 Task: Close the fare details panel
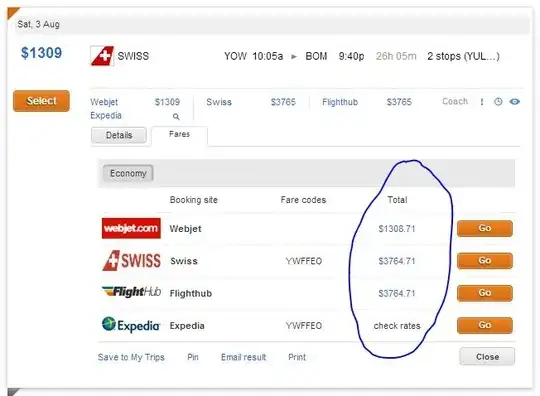(487, 357)
